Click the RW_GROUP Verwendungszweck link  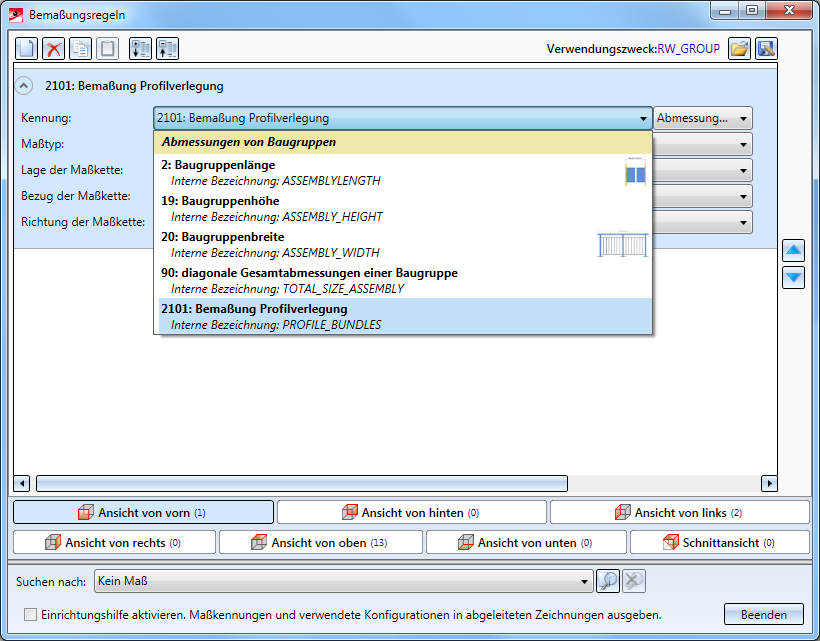688,49
